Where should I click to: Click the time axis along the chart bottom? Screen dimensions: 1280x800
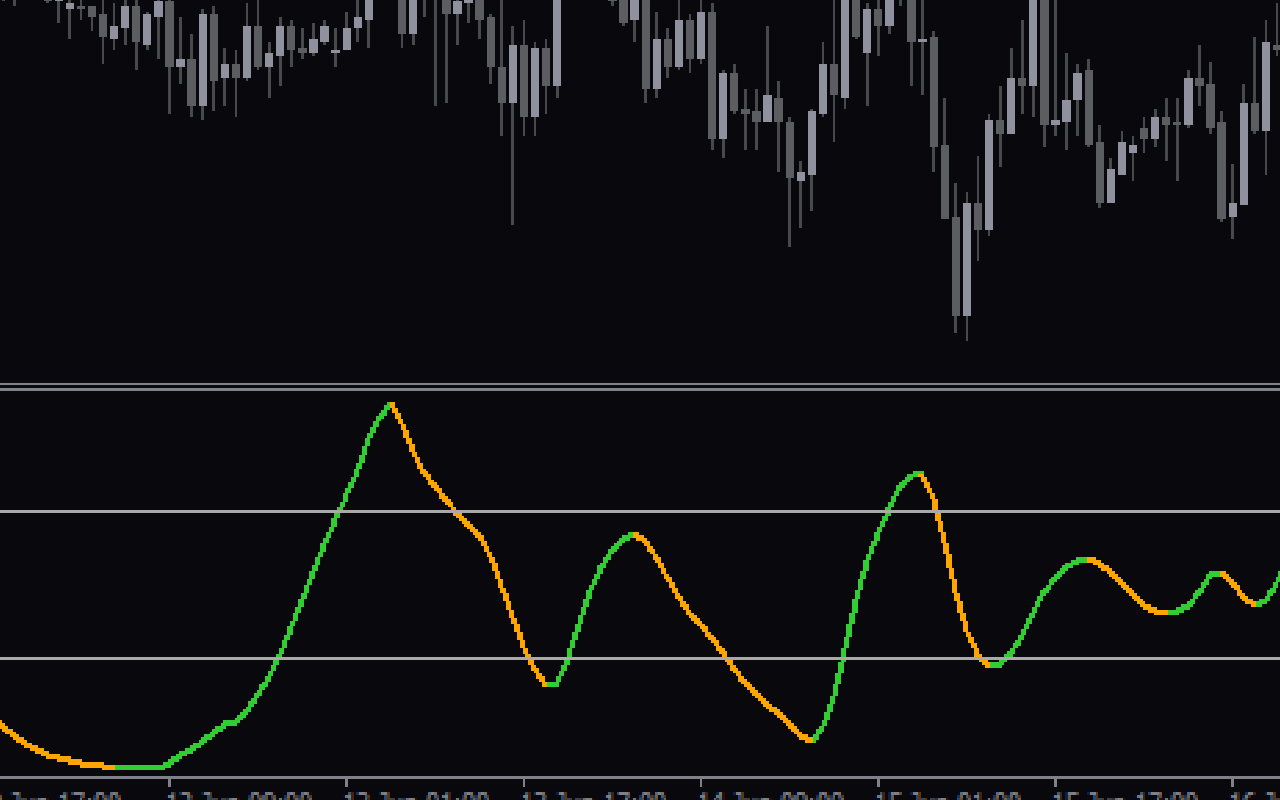point(640,788)
